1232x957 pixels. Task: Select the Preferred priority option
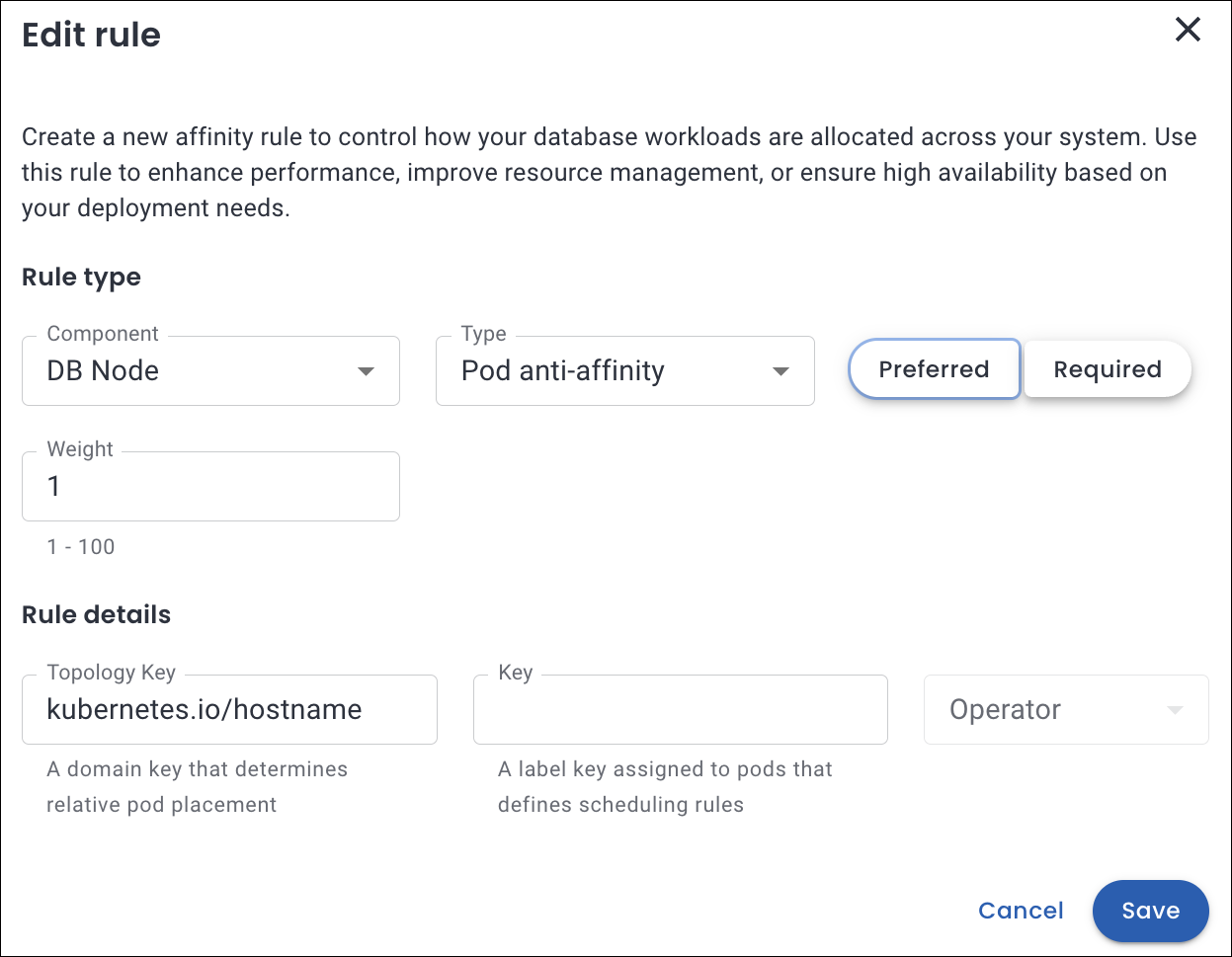[x=934, y=369]
